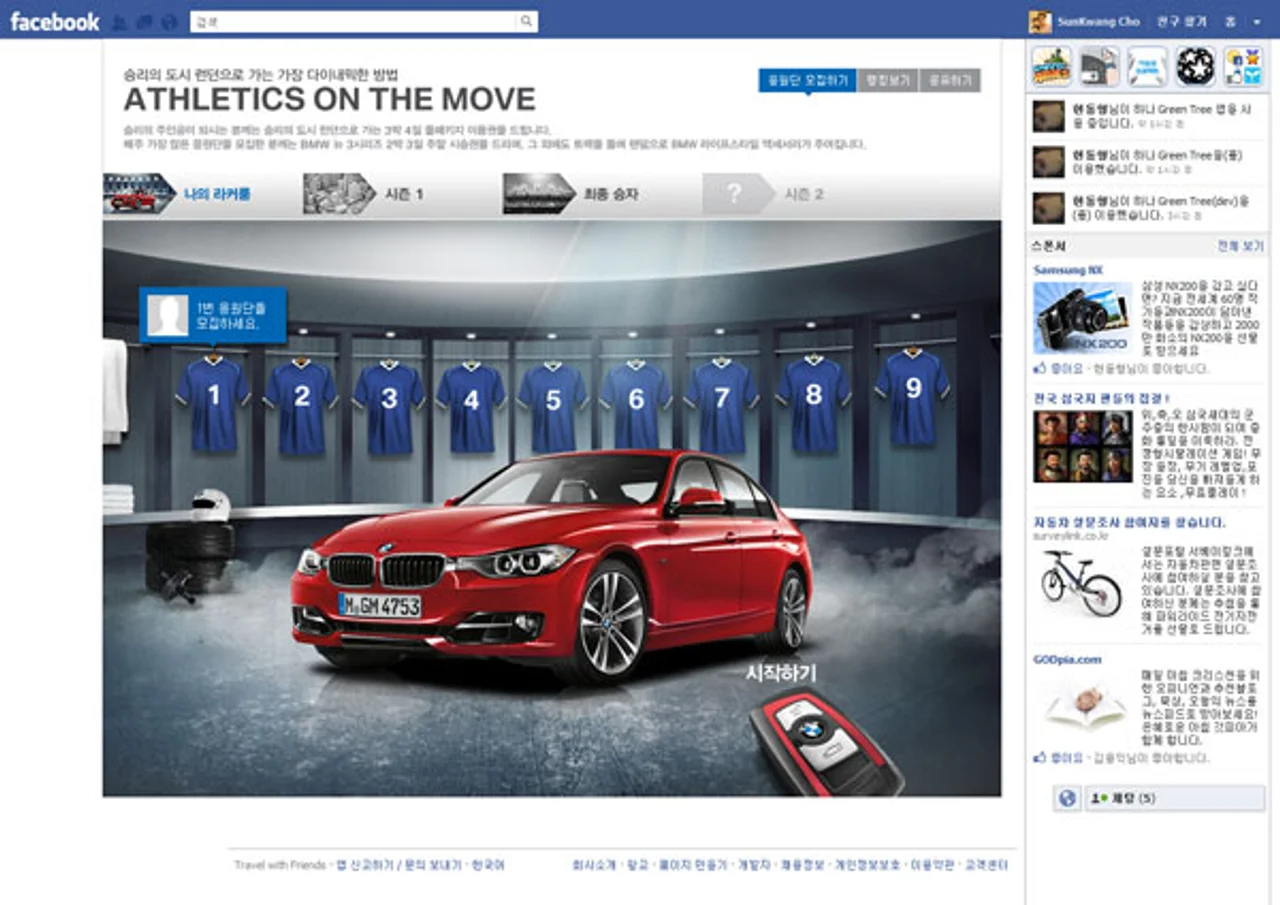Click the globe icon beside the chat bar
The width and height of the screenshot is (1280, 905).
point(1067,798)
